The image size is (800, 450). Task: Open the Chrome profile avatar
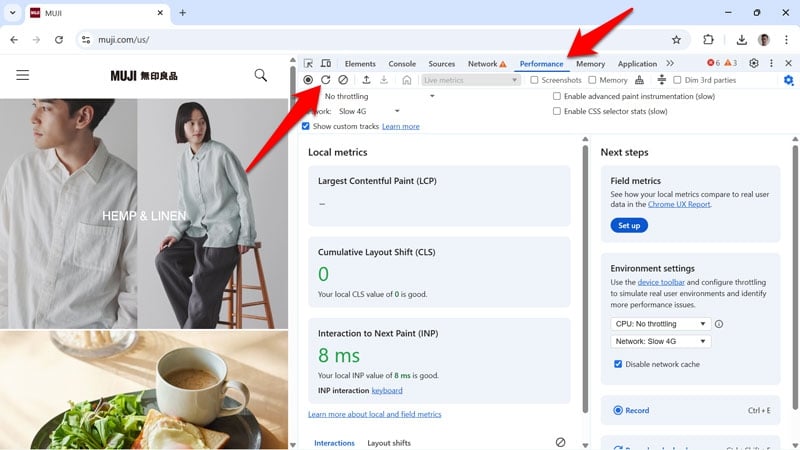click(x=764, y=40)
